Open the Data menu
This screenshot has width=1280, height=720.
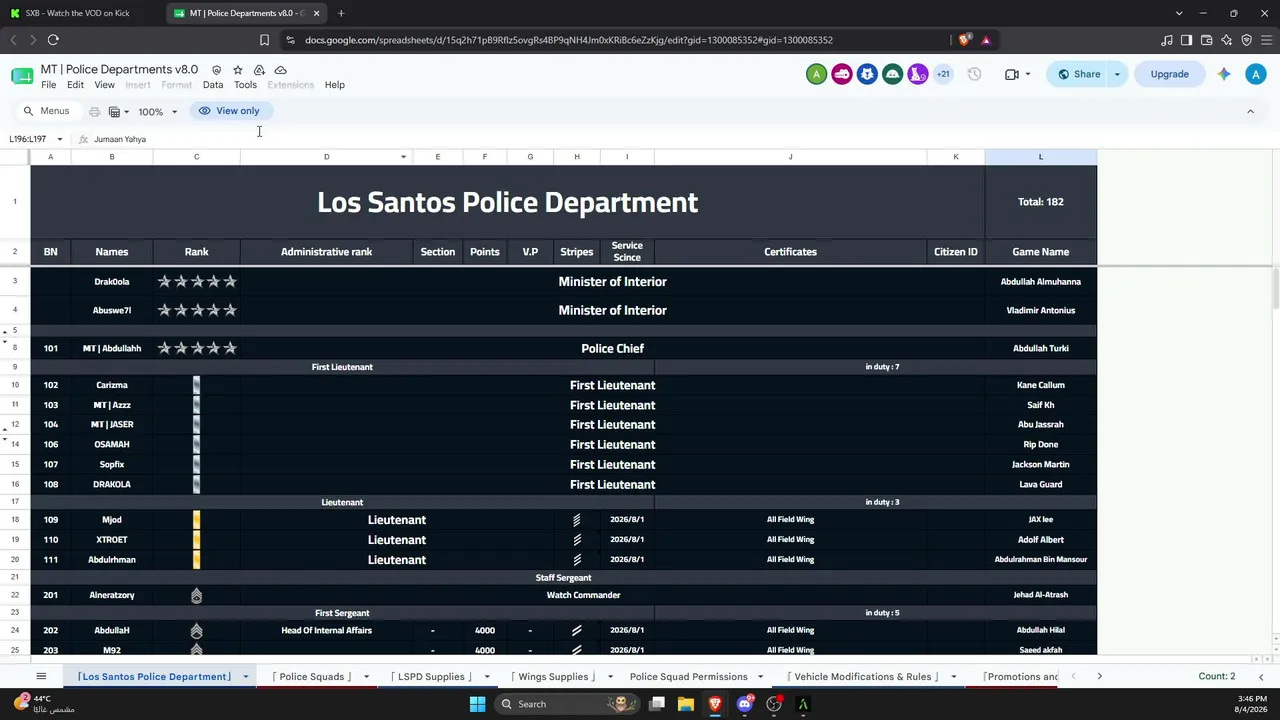pyautogui.click(x=213, y=85)
